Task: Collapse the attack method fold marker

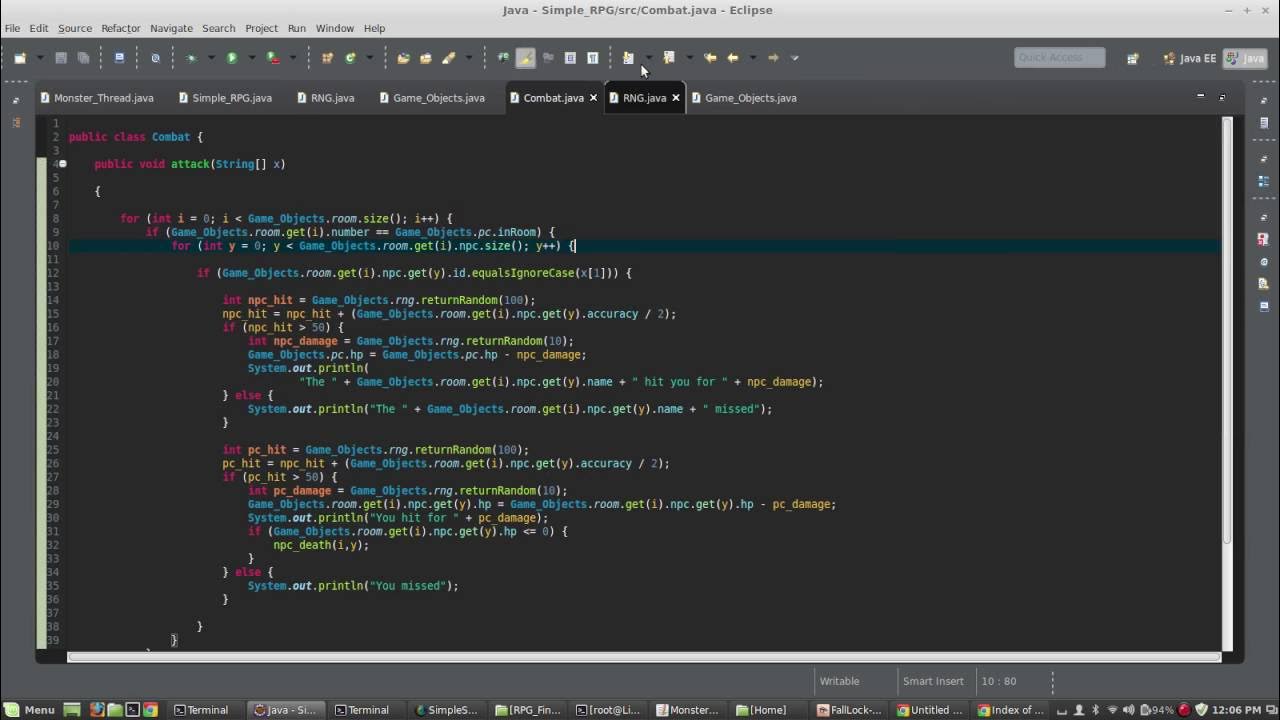Action: [x=62, y=164]
